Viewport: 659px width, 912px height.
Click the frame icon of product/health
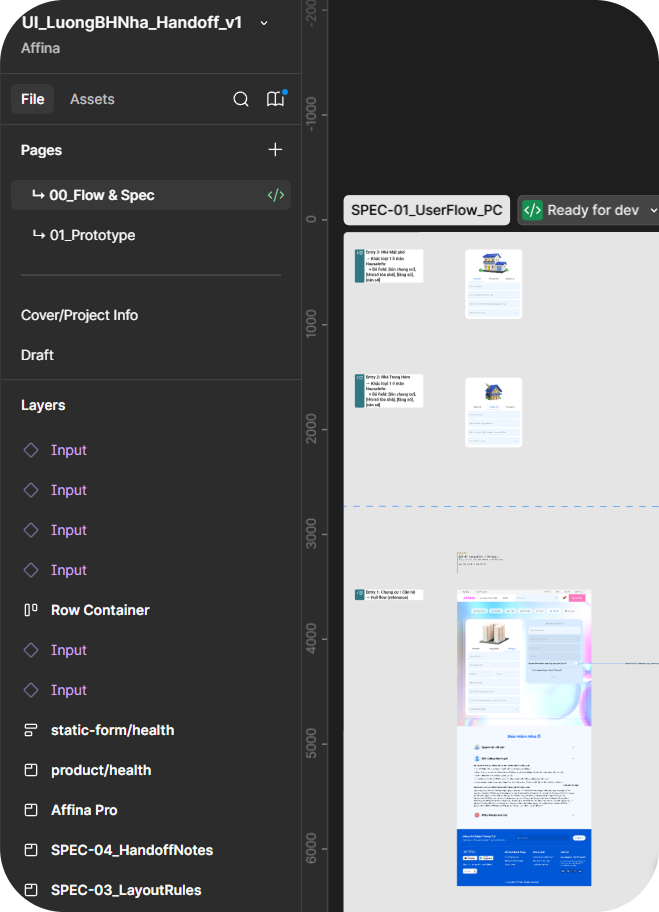pyautogui.click(x=31, y=771)
